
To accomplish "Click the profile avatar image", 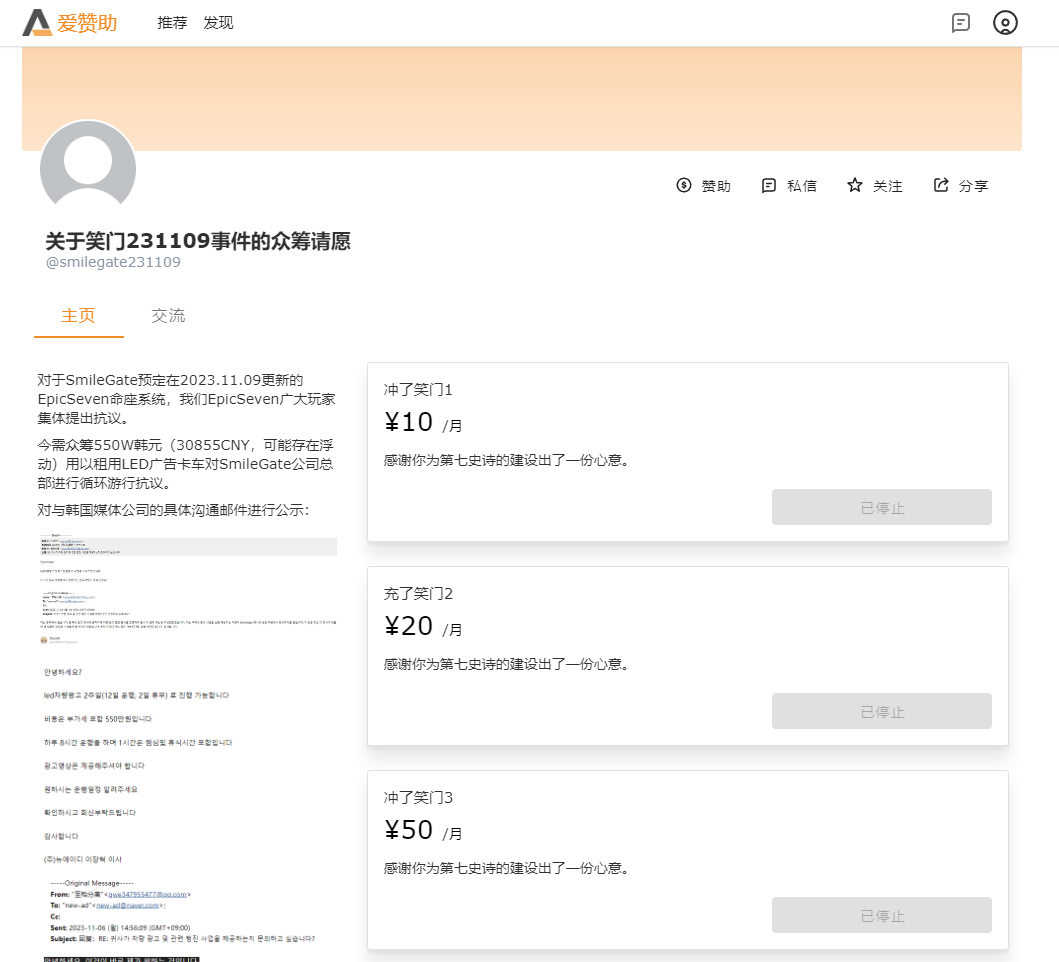I will tap(88, 168).
